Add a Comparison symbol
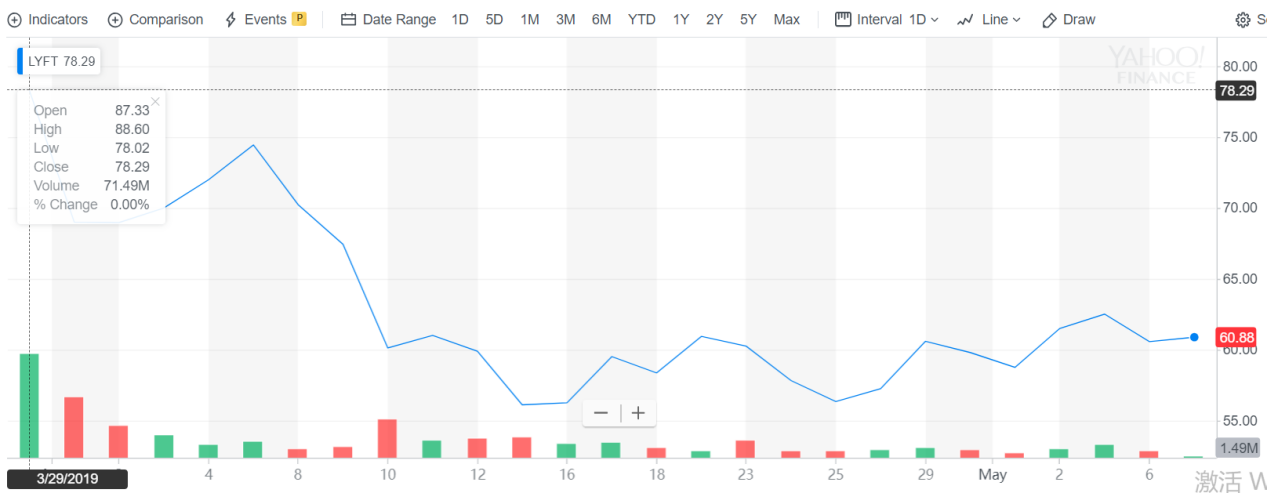 155,20
